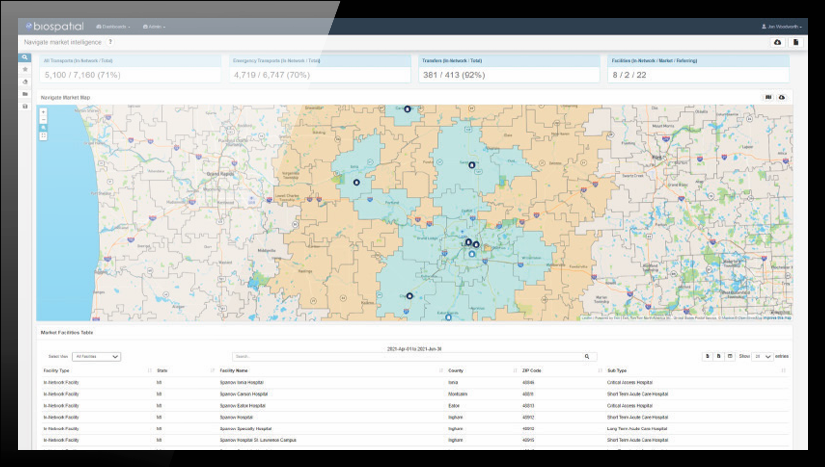The height and width of the screenshot is (467, 825).
Task: Open the Dashboards menu
Action: 113,27
